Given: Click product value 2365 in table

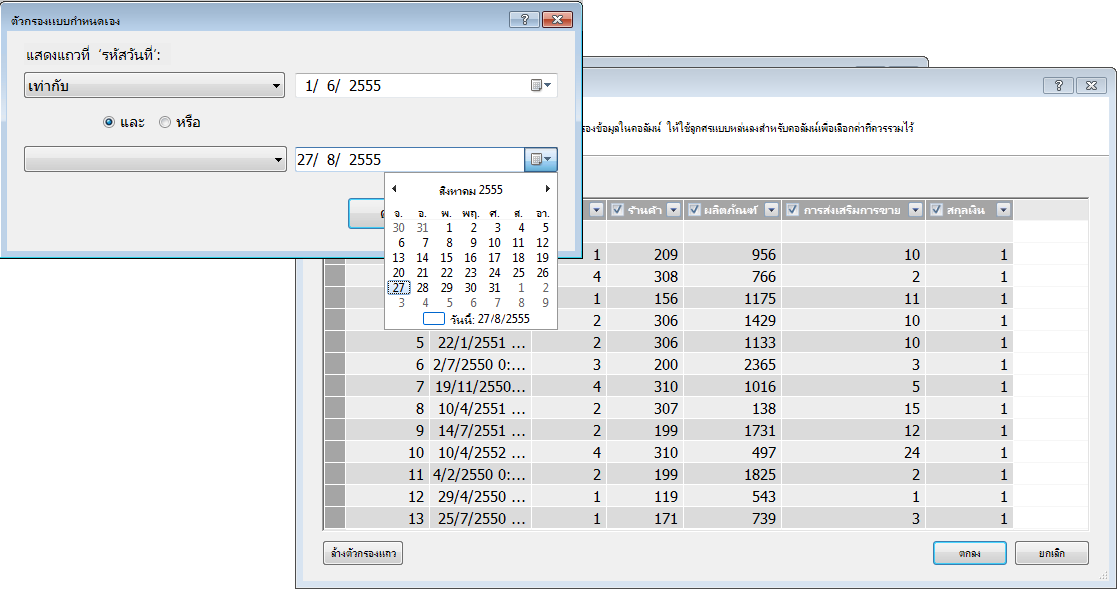Looking at the screenshot, I should click(732, 365).
